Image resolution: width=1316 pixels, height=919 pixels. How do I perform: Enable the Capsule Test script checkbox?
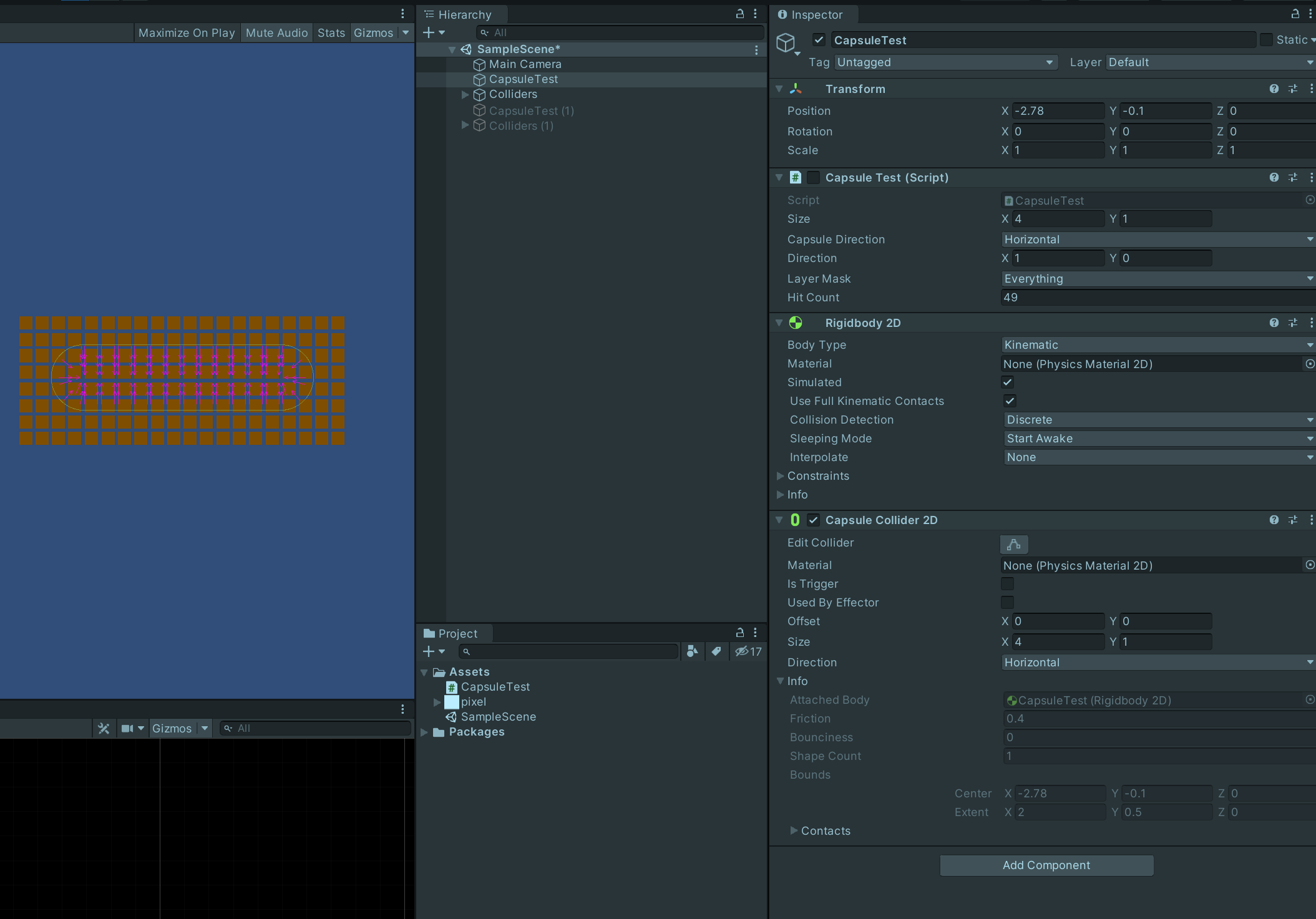click(813, 178)
